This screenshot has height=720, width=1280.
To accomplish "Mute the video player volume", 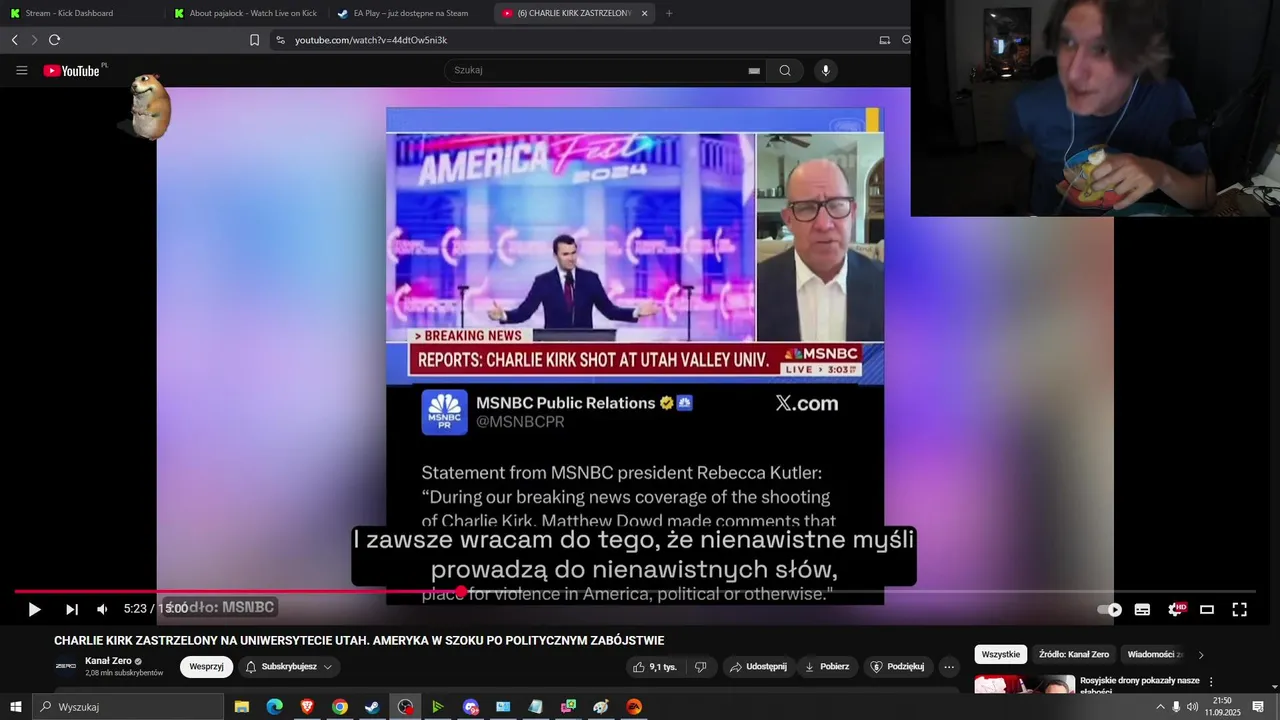I will click(x=102, y=609).
